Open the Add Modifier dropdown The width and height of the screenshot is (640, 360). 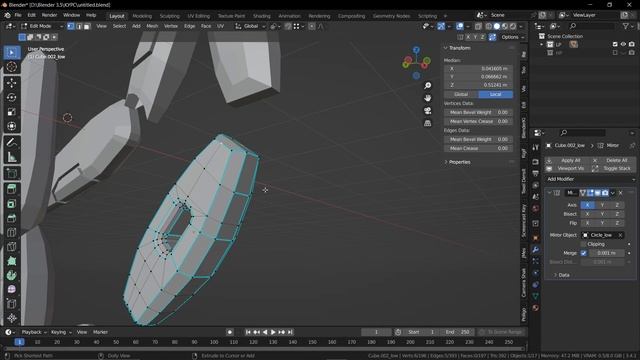(590, 179)
